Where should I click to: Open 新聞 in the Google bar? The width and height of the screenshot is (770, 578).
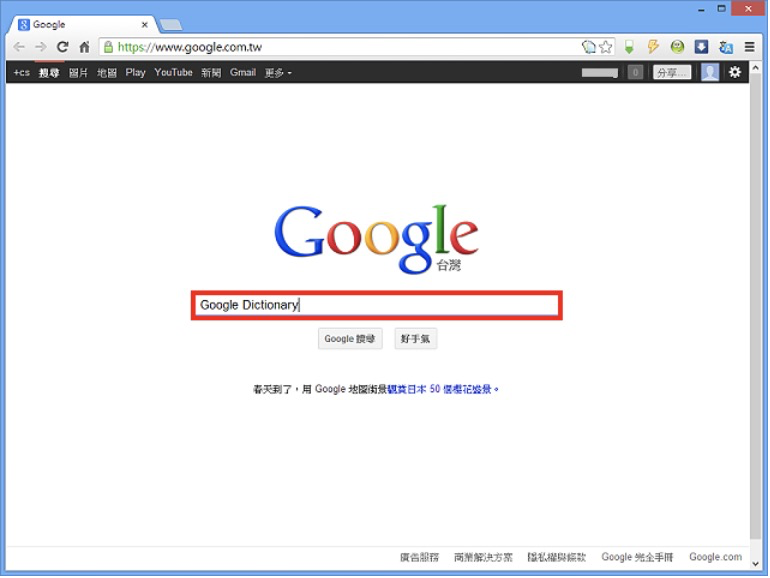click(211, 73)
